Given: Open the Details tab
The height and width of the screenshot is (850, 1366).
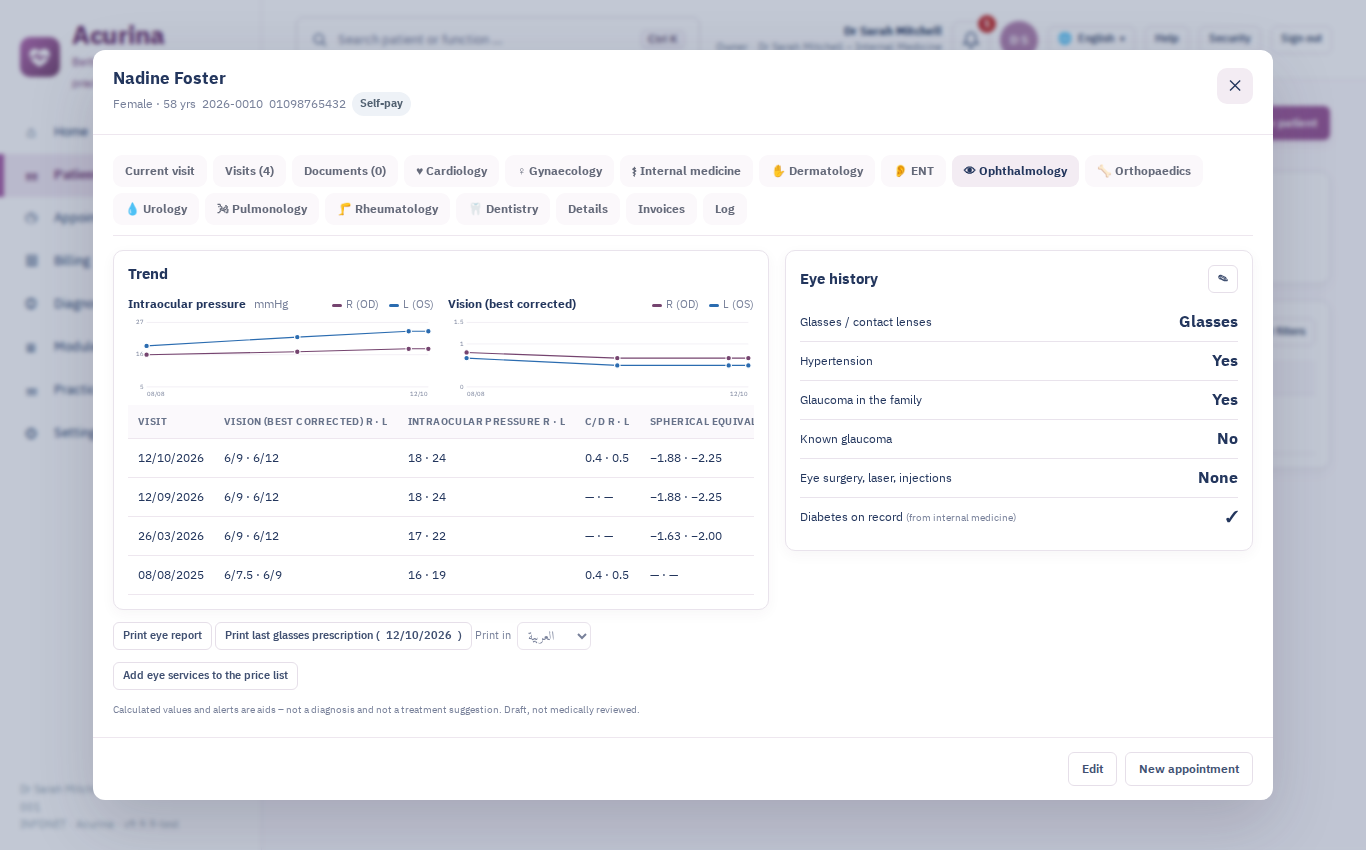Looking at the screenshot, I should click(588, 209).
